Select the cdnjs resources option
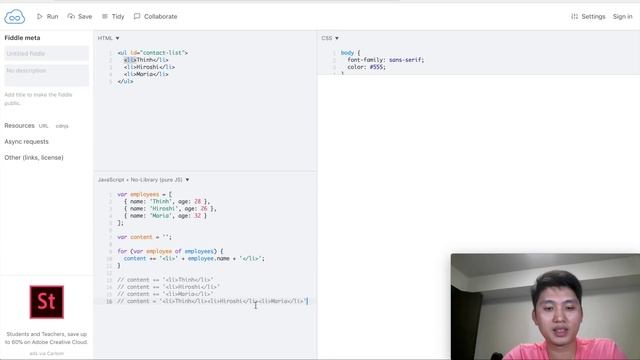640x360 pixels. [62, 126]
